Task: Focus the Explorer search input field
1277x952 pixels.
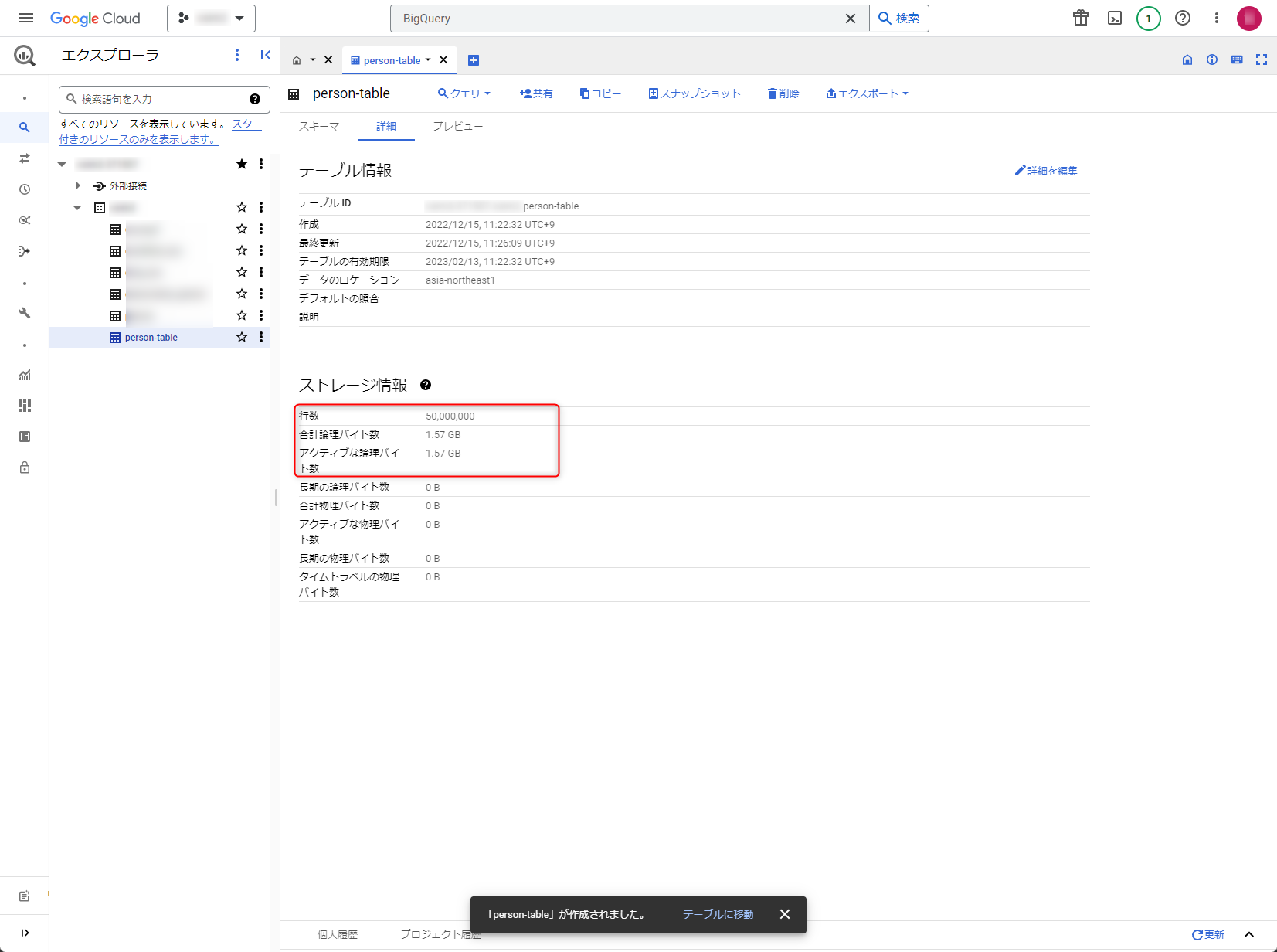Action: 164,99
